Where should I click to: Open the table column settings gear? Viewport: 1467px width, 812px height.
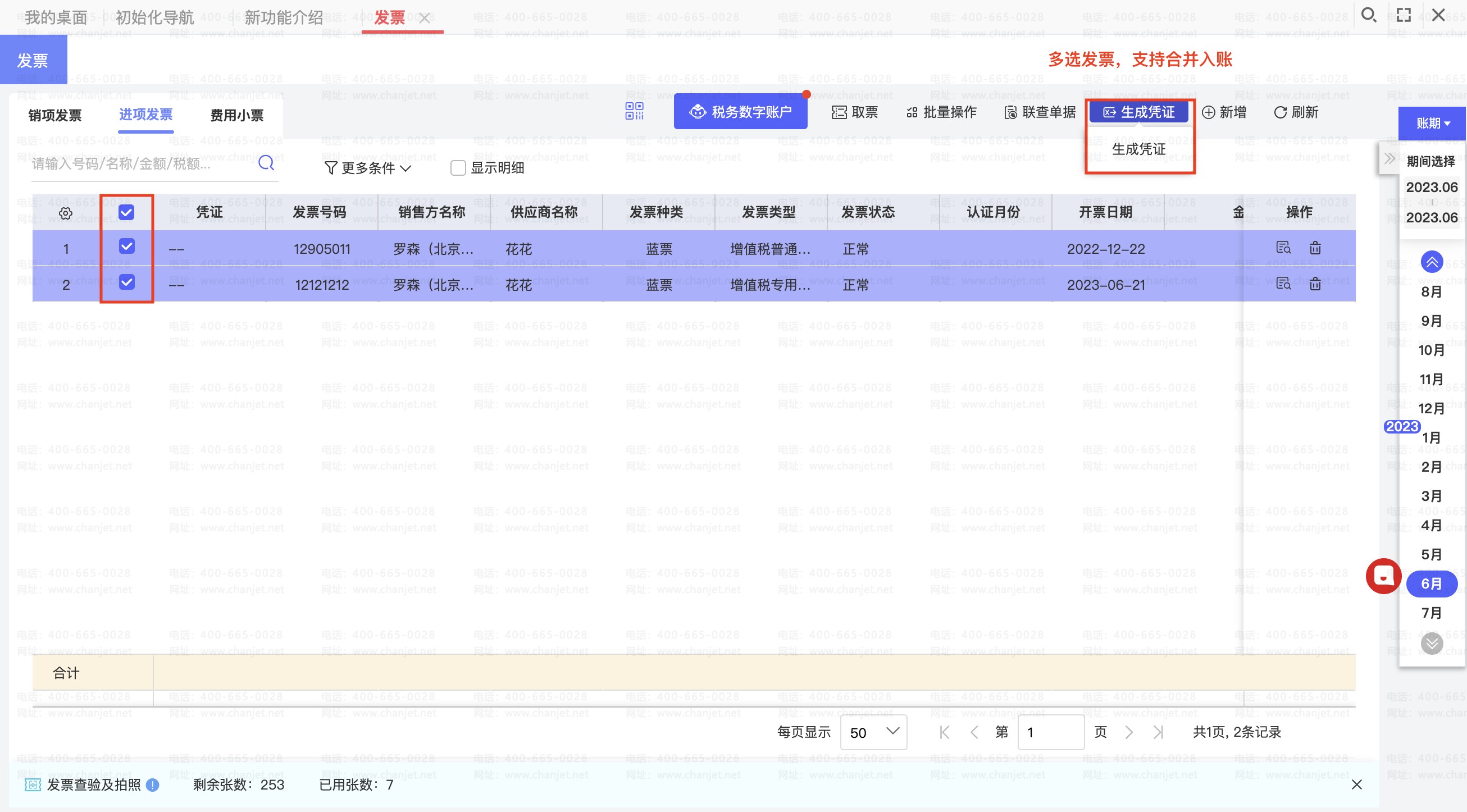coord(66,213)
